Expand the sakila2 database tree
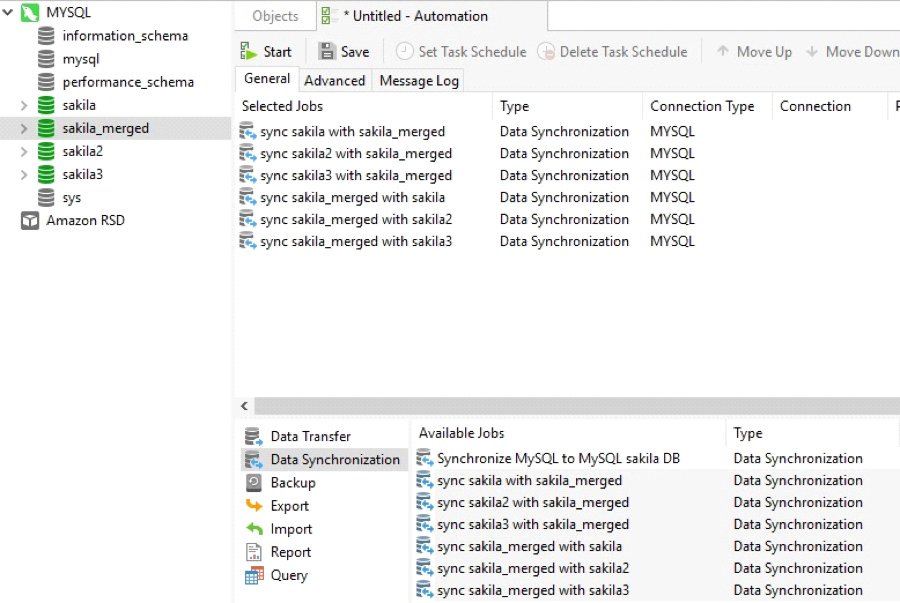This screenshot has width=900, height=603. [23, 151]
